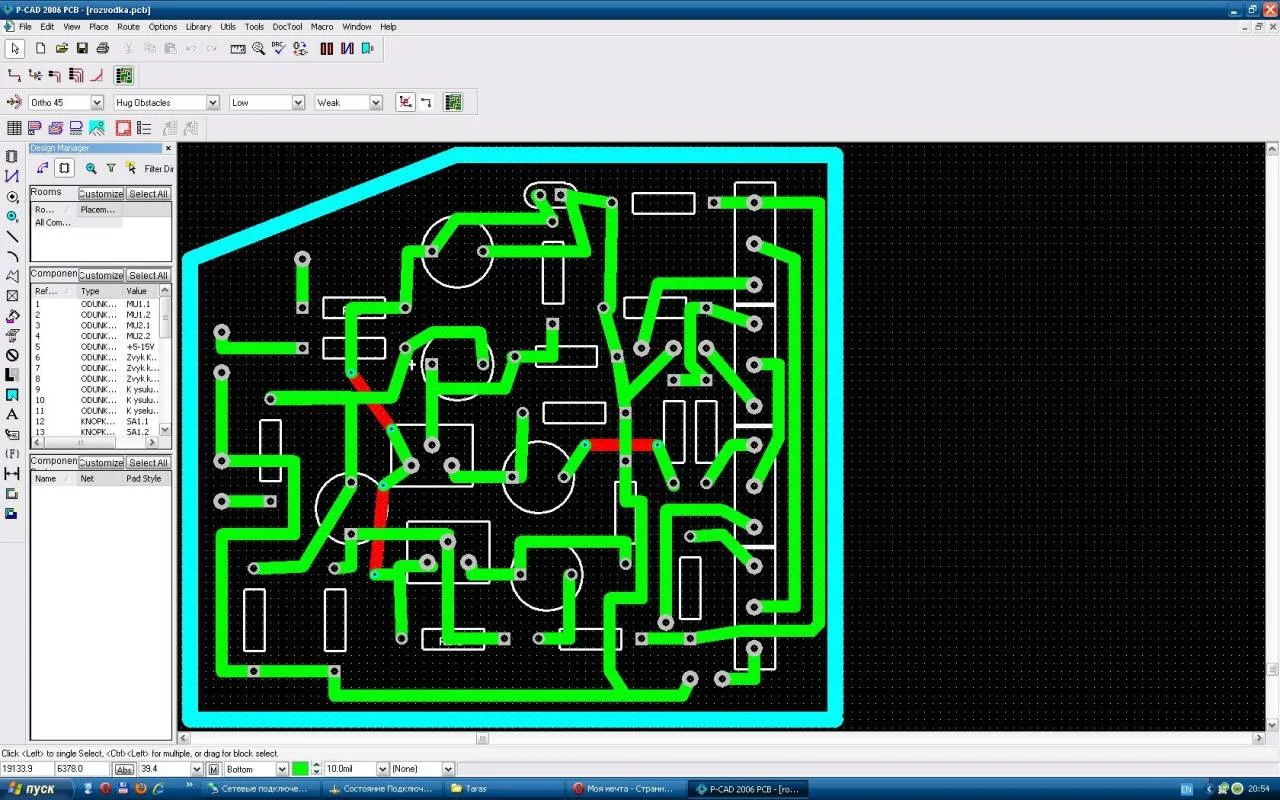Click the Route Manual tool icon
1280x800 pixels.
14,75
